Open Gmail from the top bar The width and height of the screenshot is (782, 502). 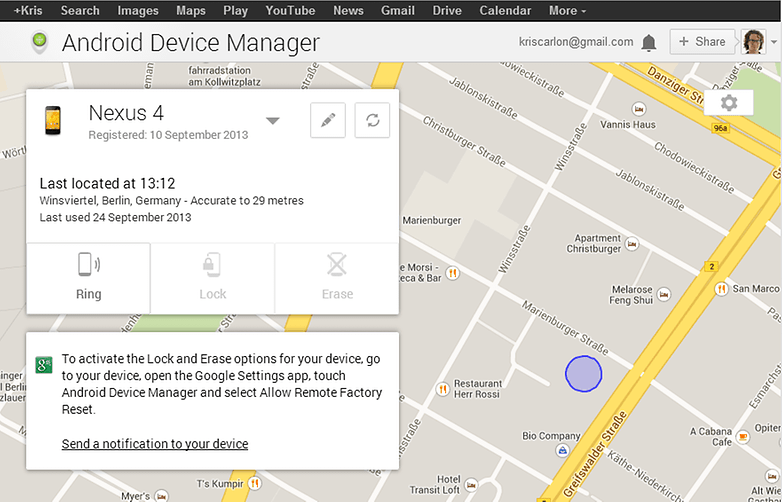click(x=397, y=10)
